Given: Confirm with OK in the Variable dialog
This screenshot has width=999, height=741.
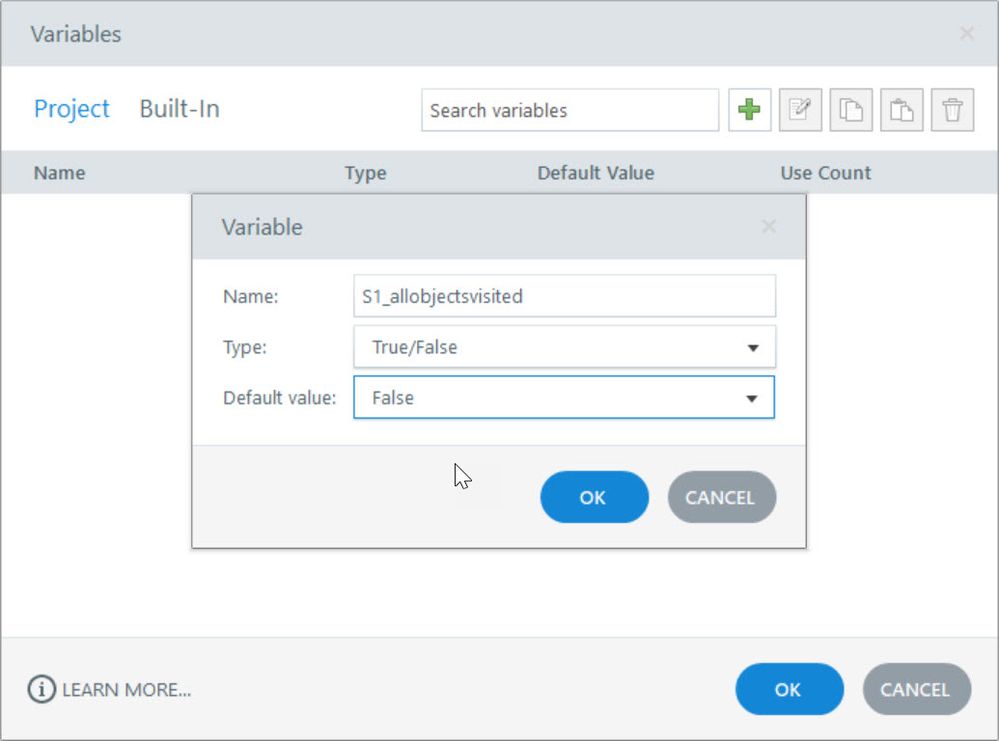Looking at the screenshot, I should coord(593,497).
